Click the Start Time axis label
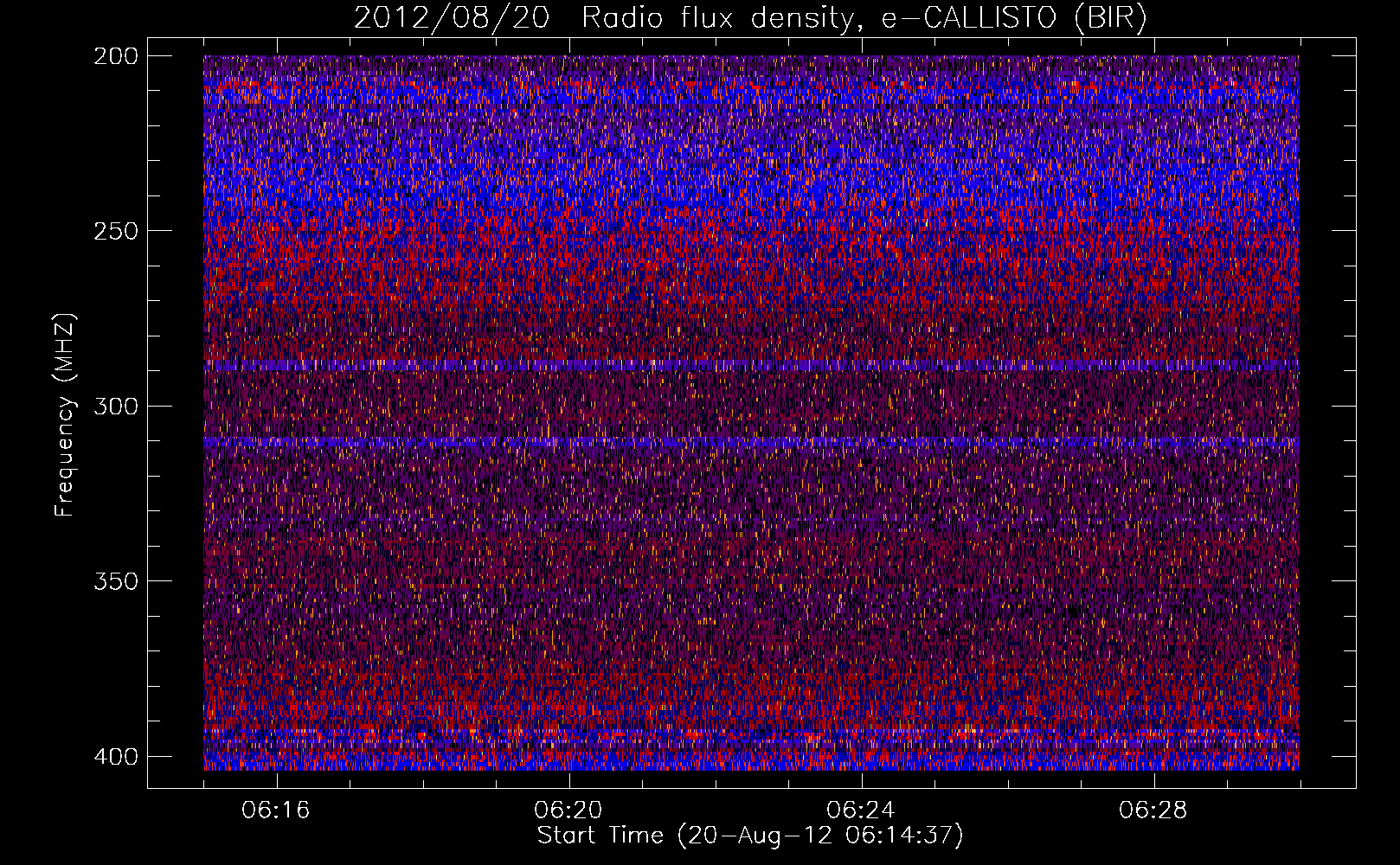1400x865 pixels. [750, 836]
